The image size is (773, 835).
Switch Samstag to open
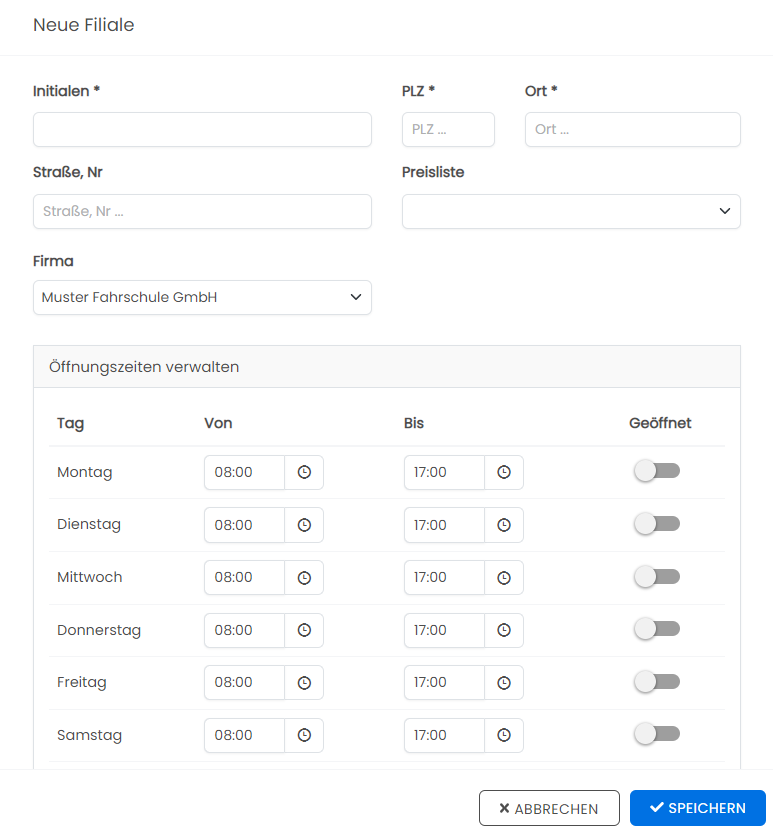point(657,734)
